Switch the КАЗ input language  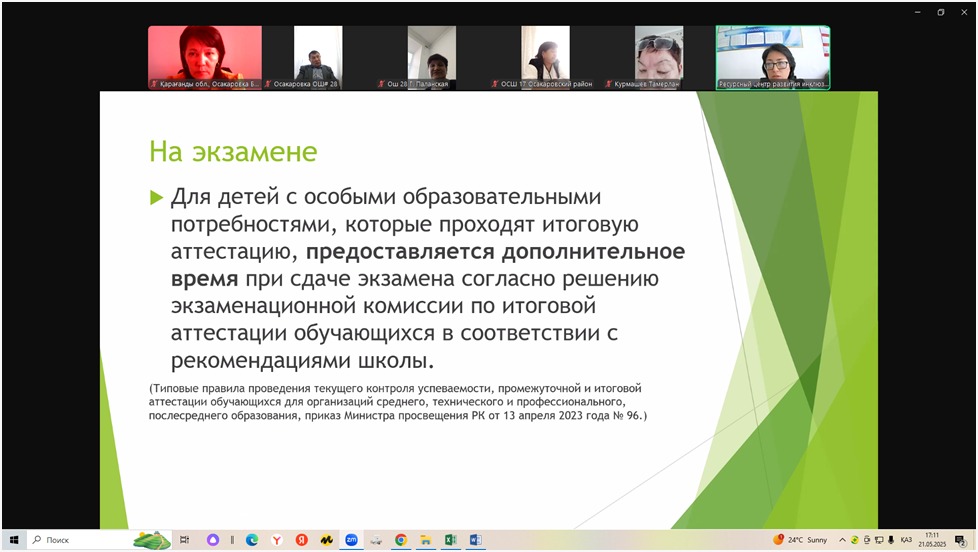click(906, 540)
